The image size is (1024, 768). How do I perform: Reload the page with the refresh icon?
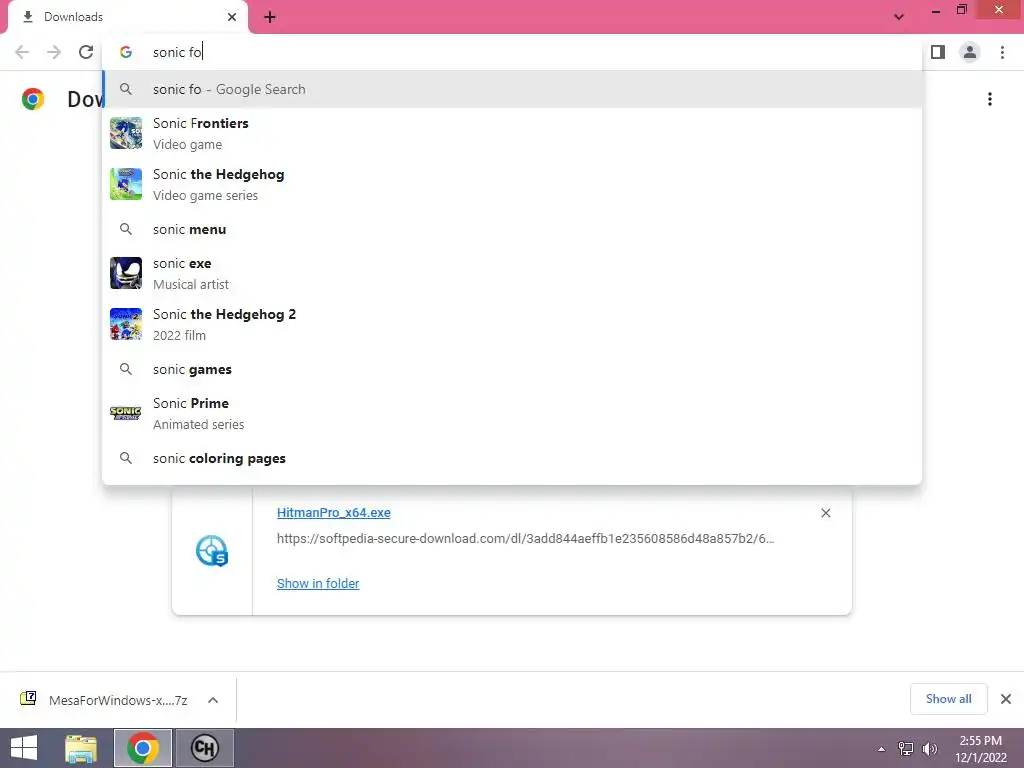86,52
